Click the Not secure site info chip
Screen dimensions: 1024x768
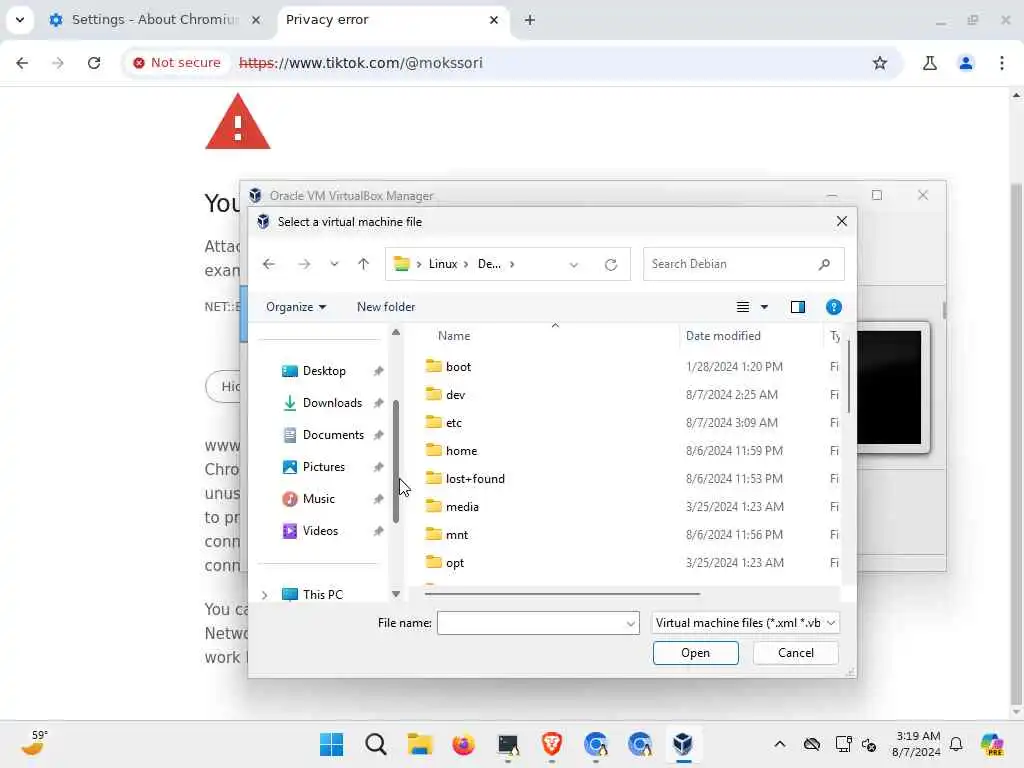click(x=176, y=63)
